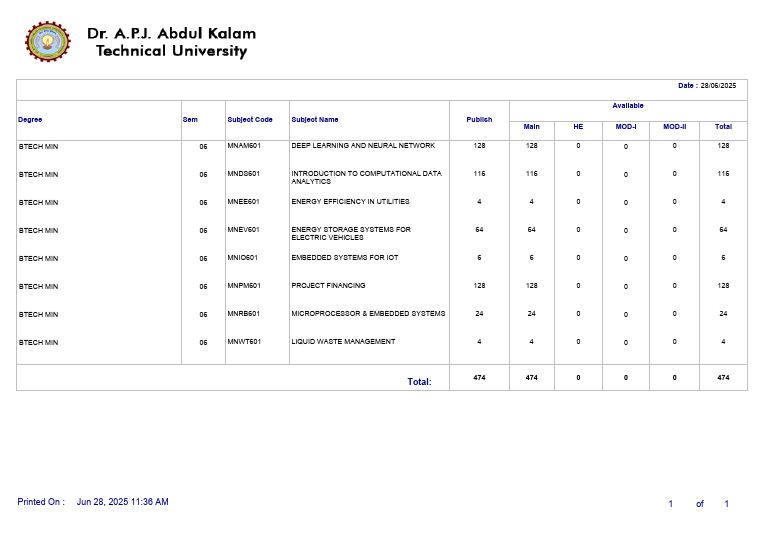This screenshot has width=768, height=544.
Task: Click the Main grand total 474
Action: (531, 378)
